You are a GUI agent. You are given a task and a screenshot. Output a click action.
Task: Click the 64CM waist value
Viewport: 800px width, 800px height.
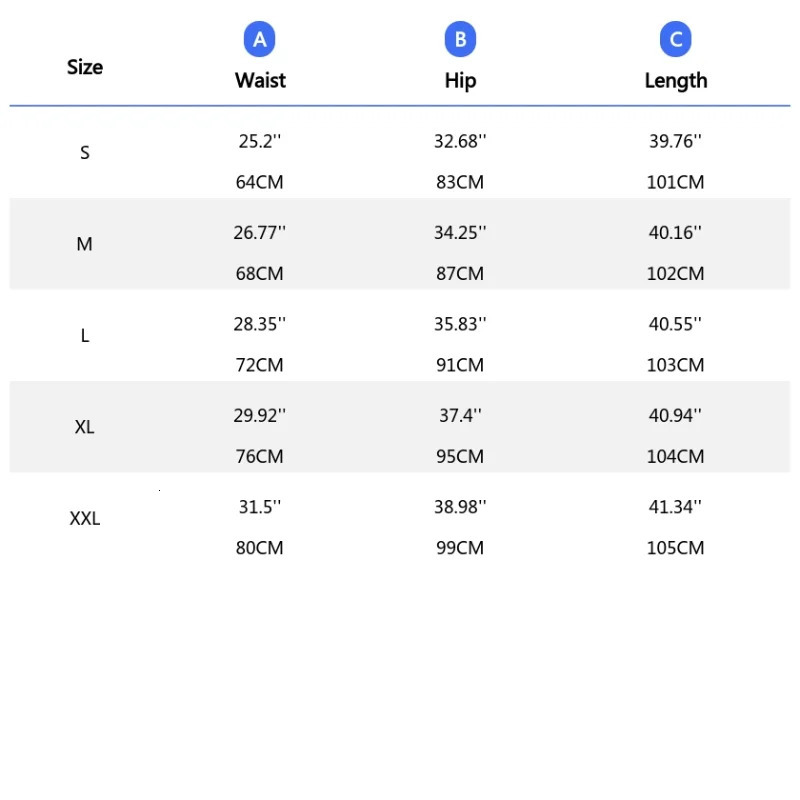[x=260, y=182]
